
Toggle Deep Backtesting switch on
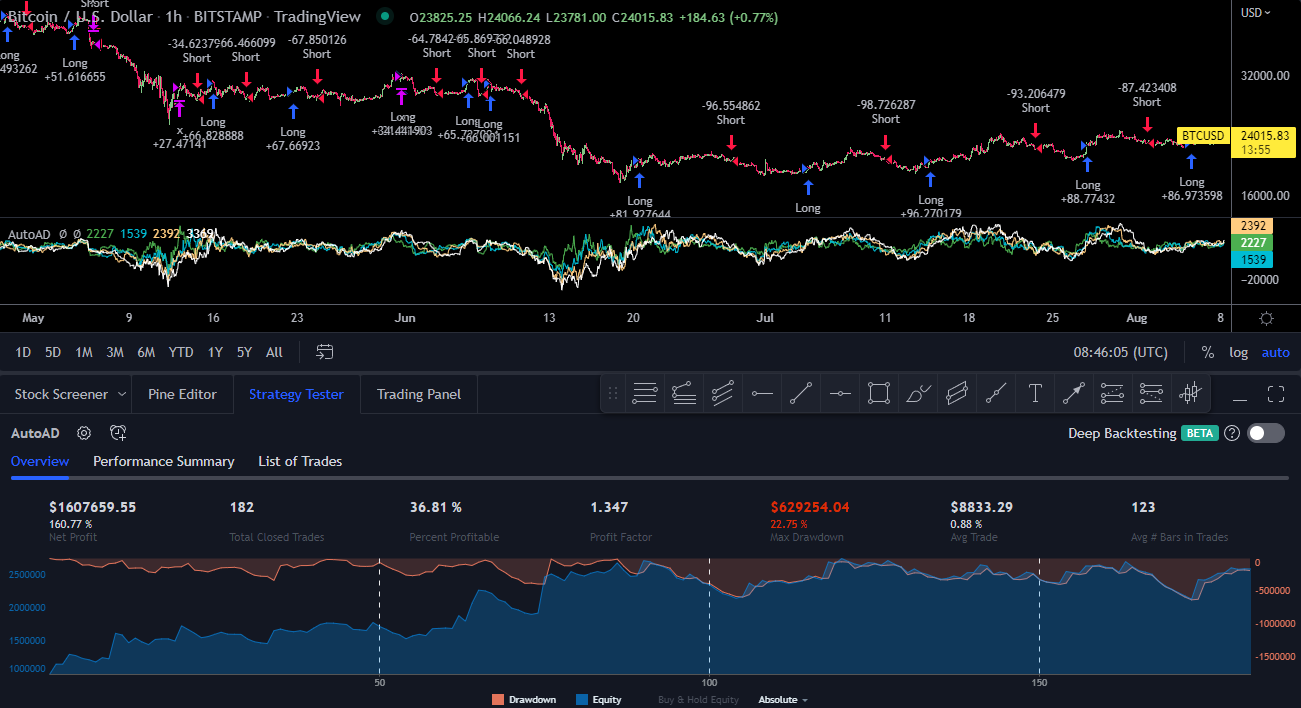(x=1266, y=433)
